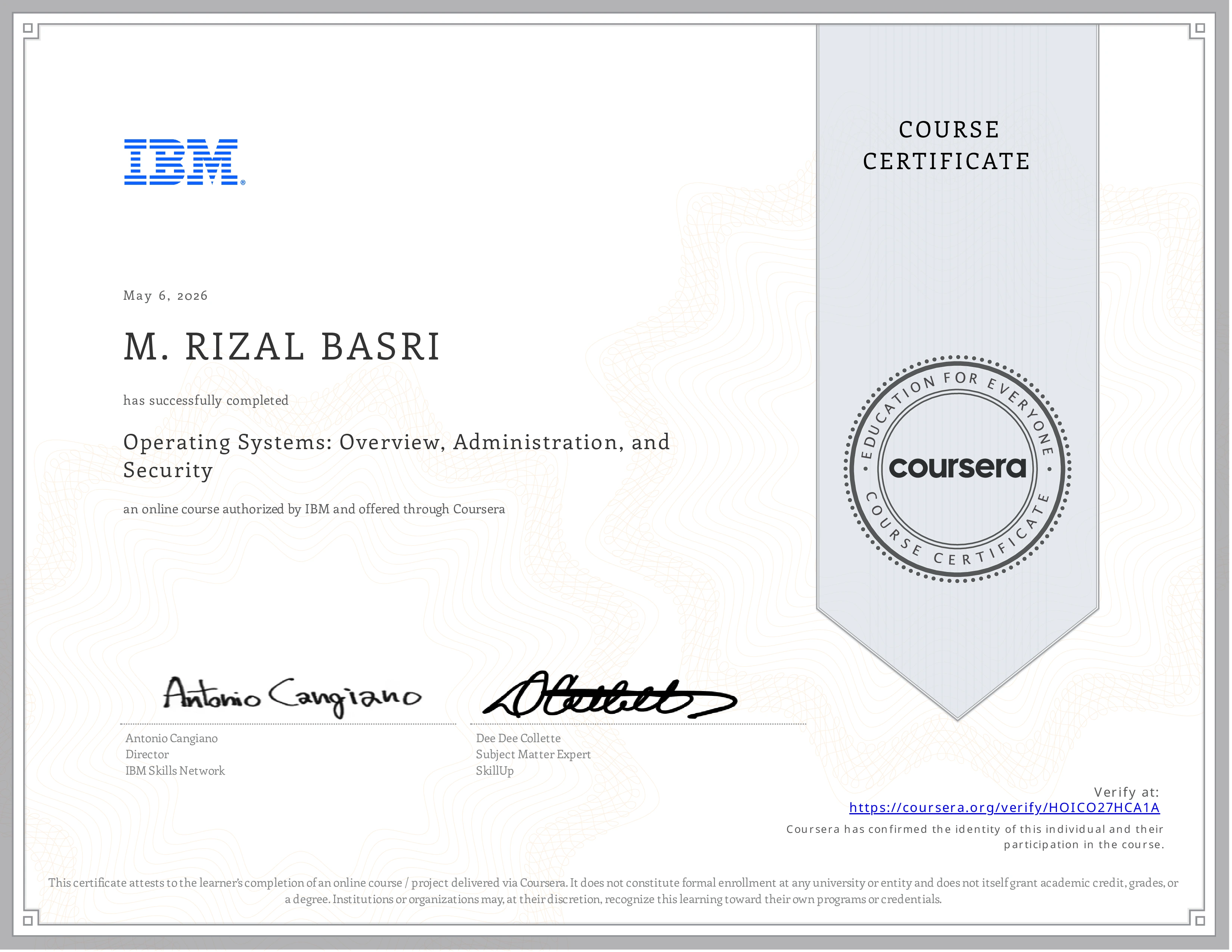
Task: Click the 'Verify at:' label
Action: pyautogui.click(x=1126, y=792)
